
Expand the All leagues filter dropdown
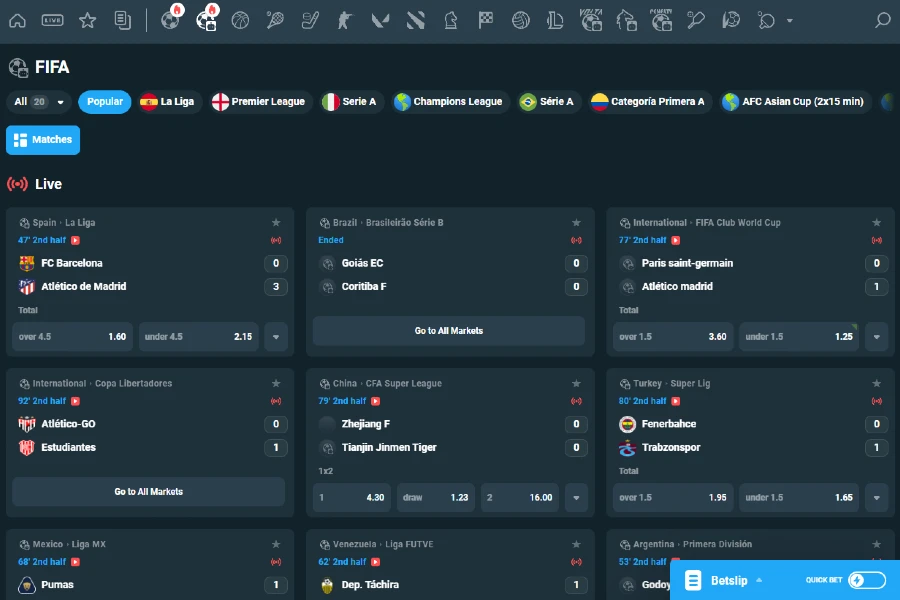[35, 102]
